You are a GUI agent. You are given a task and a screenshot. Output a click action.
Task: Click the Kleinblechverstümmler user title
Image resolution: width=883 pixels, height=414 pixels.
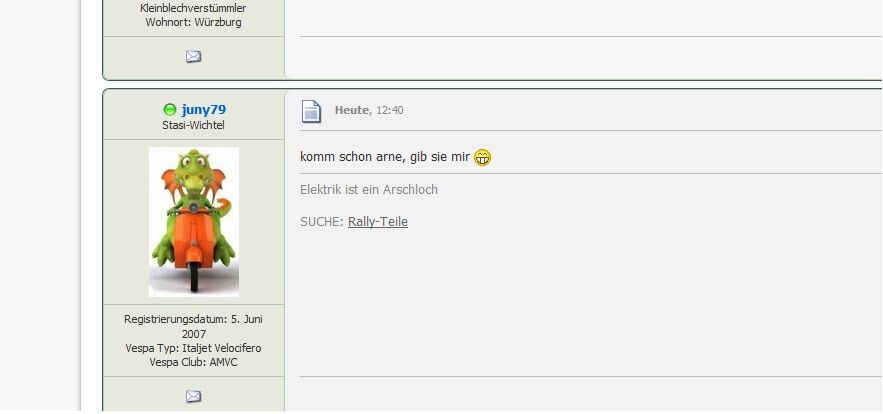(x=193, y=8)
